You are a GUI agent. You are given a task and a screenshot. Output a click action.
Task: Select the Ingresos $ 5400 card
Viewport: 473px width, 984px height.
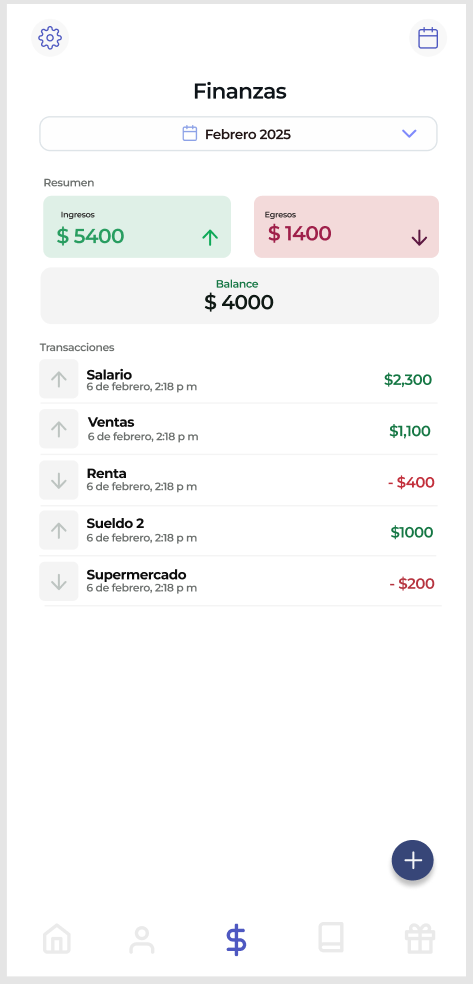coord(137,227)
